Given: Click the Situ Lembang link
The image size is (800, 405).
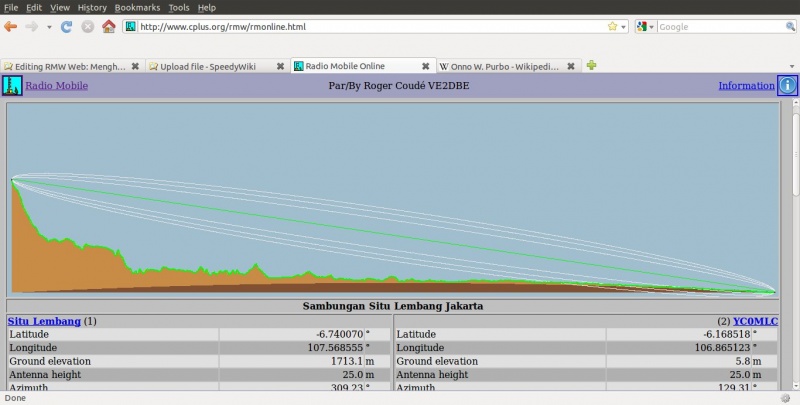Looking at the screenshot, I should pyautogui.click(x=44, y=321).
